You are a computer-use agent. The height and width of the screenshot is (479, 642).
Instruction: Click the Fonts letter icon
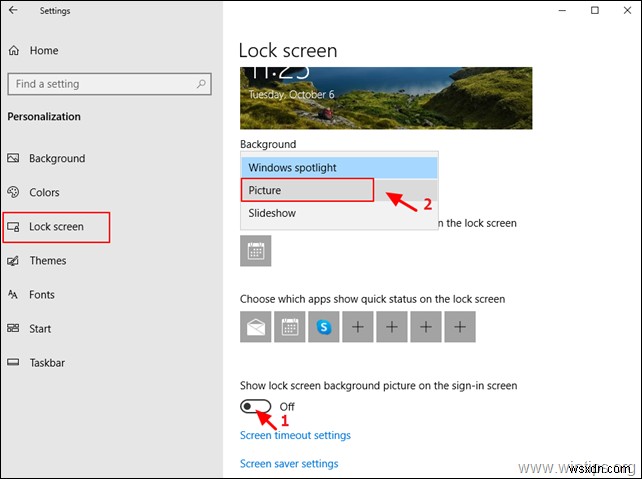[x=13, y=294]
